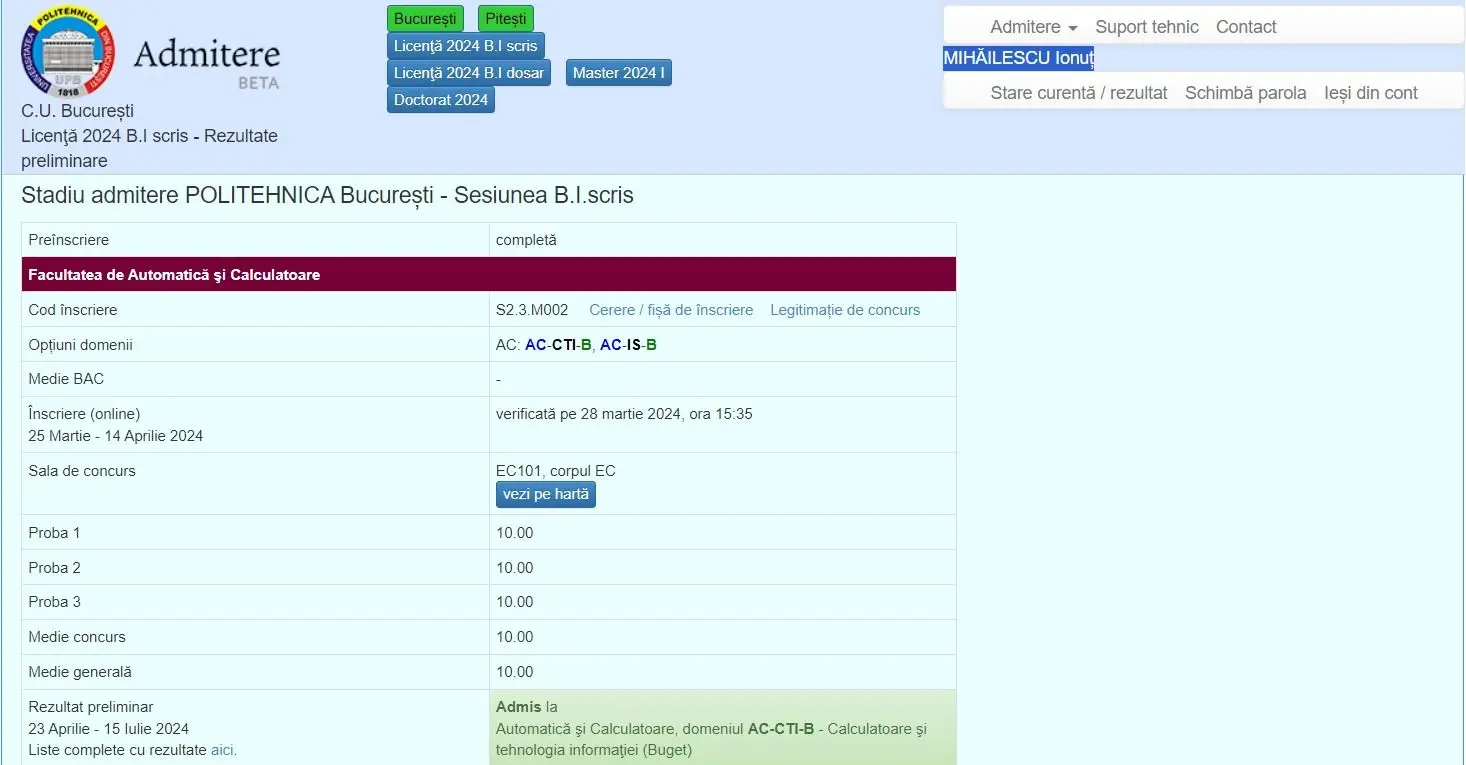Go to Stare curentă / rezultat
This screenshot has height=765, width=1466.
[1079, 93]
